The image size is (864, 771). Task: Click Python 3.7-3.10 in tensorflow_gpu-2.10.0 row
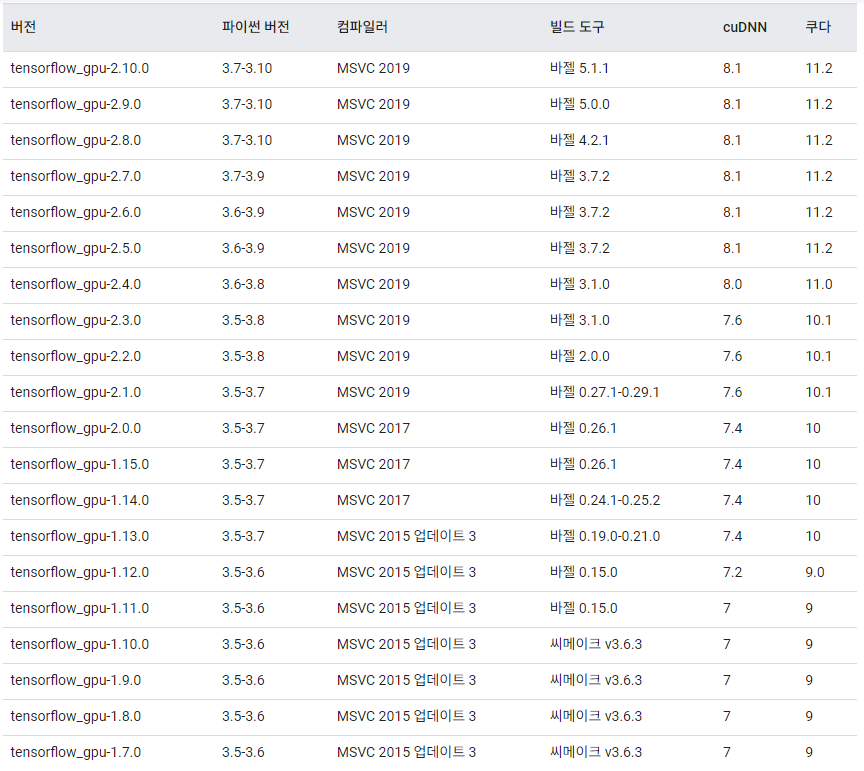(x=247, y=68)
